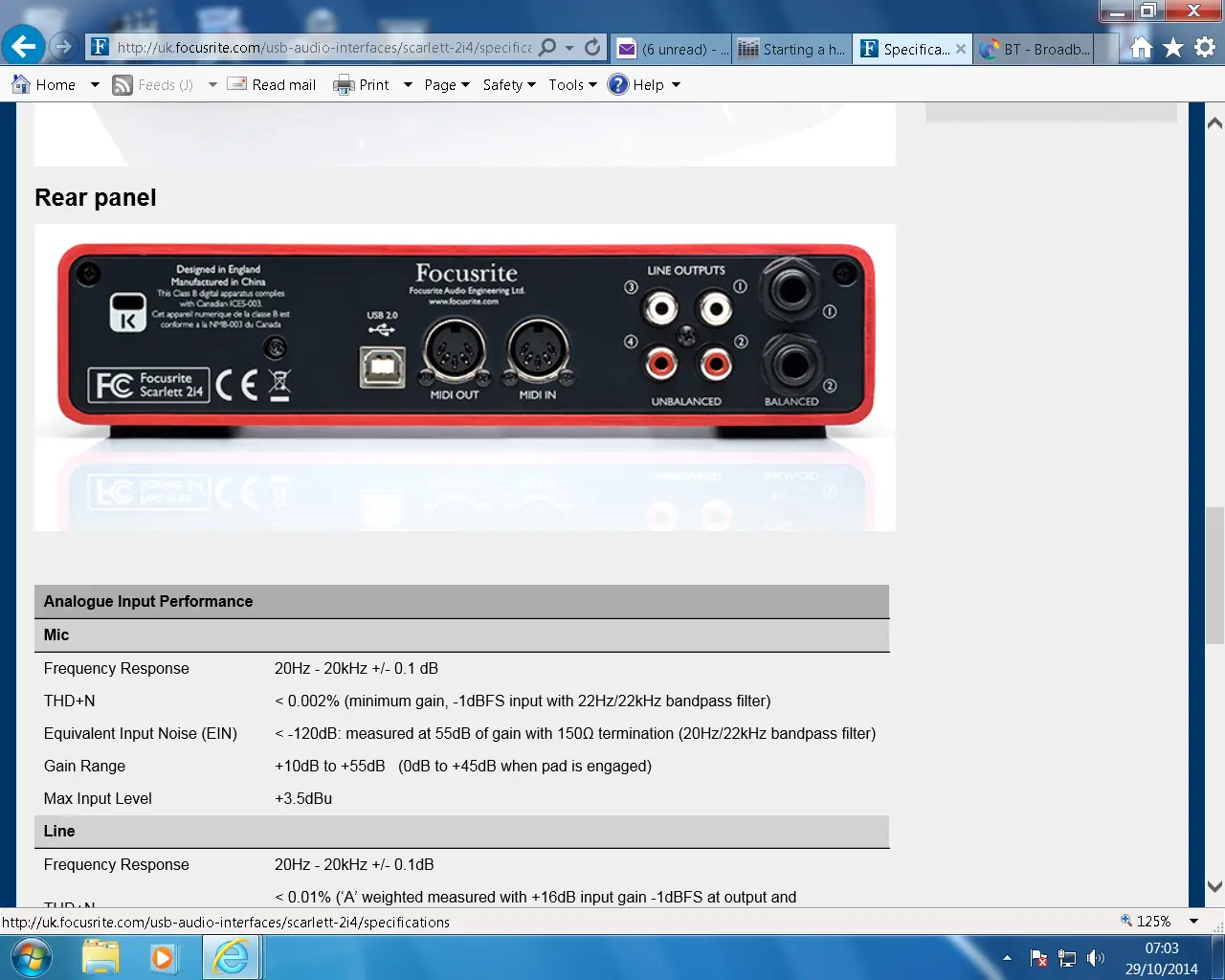The image size is (1225, 980).
Task: Open the zoom level dropdown arrow
Action: click(x=1193, y=921)
